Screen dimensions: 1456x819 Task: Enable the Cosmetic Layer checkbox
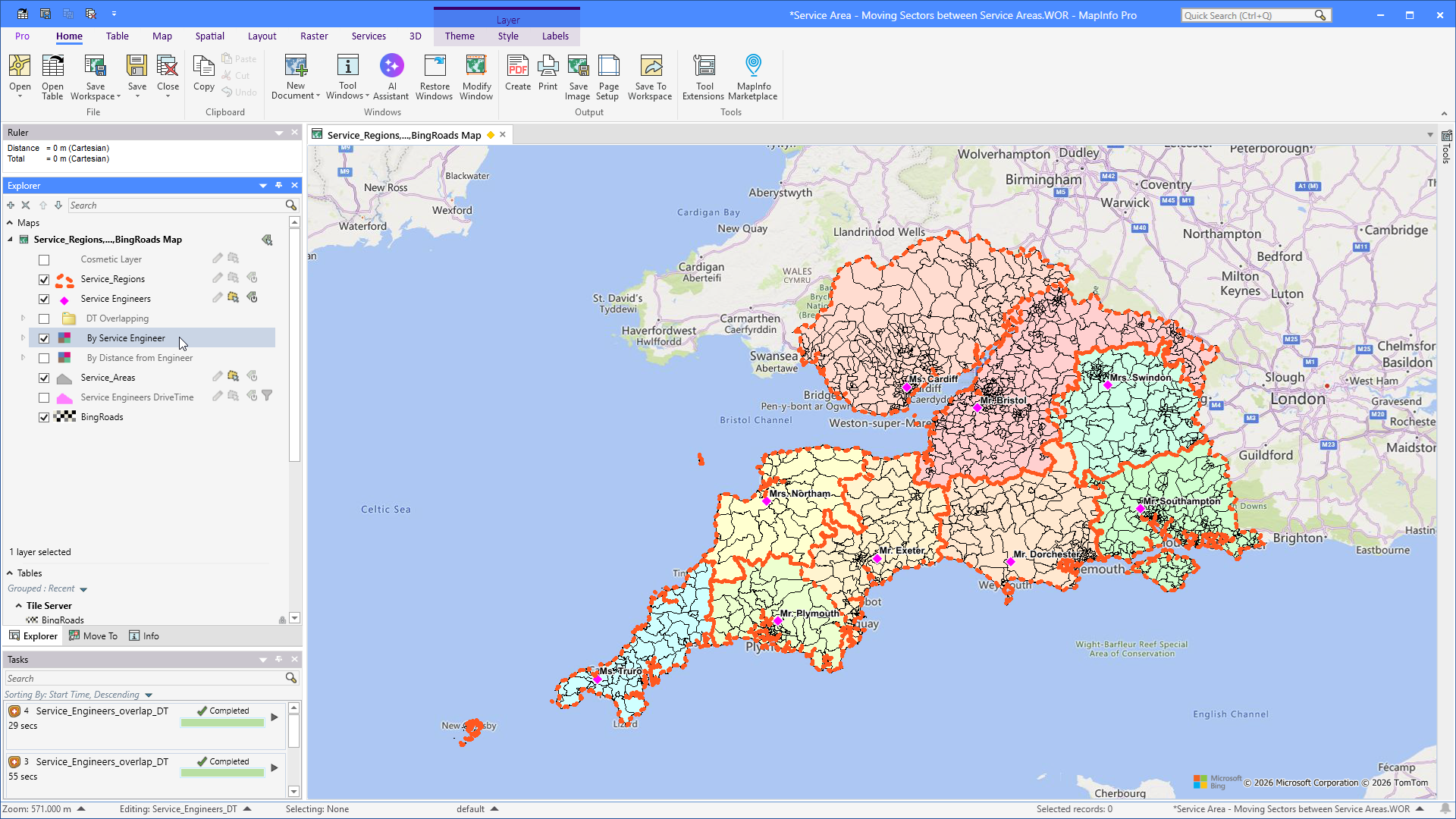click(44, 259)
